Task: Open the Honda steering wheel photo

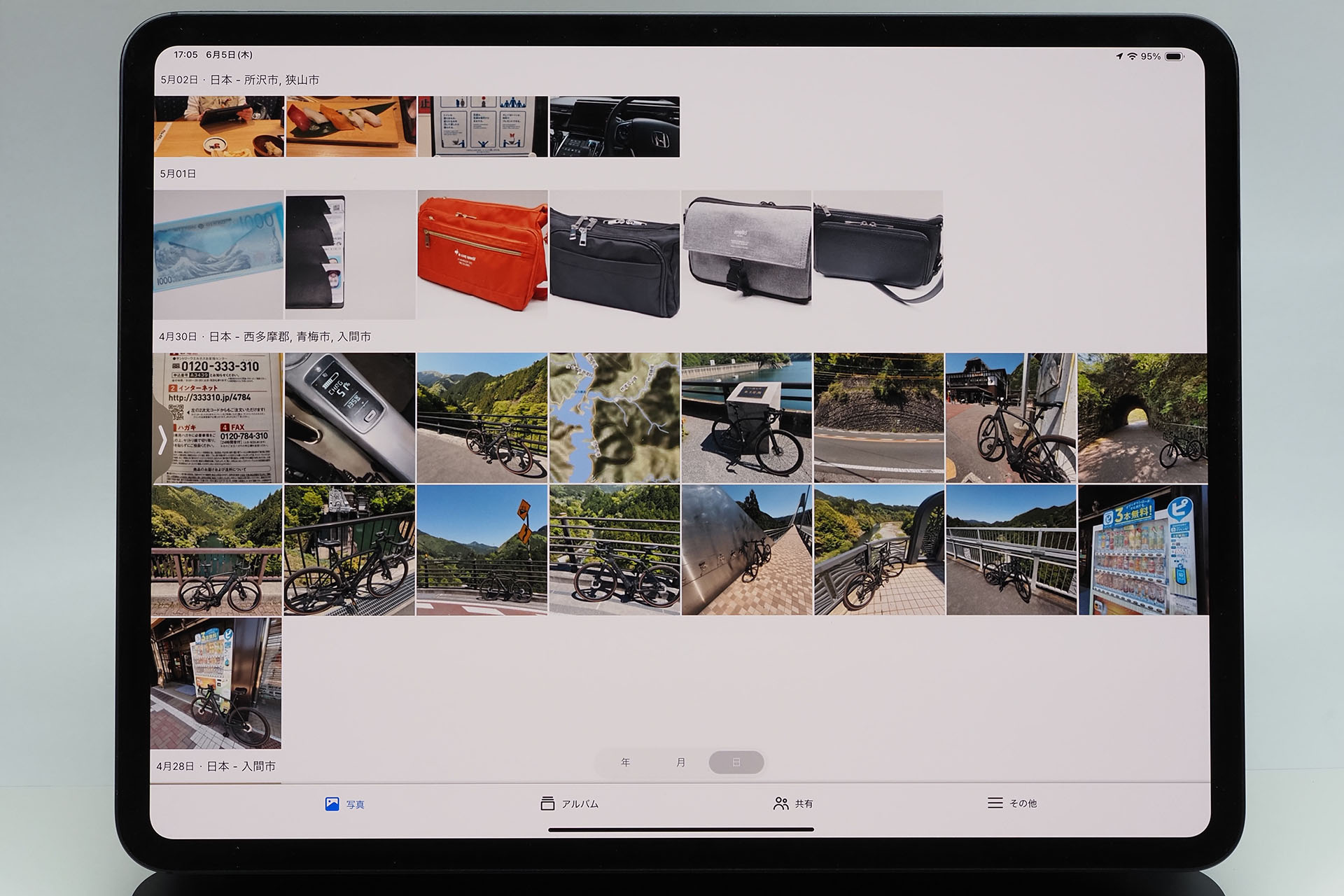Action: point(615,127)
